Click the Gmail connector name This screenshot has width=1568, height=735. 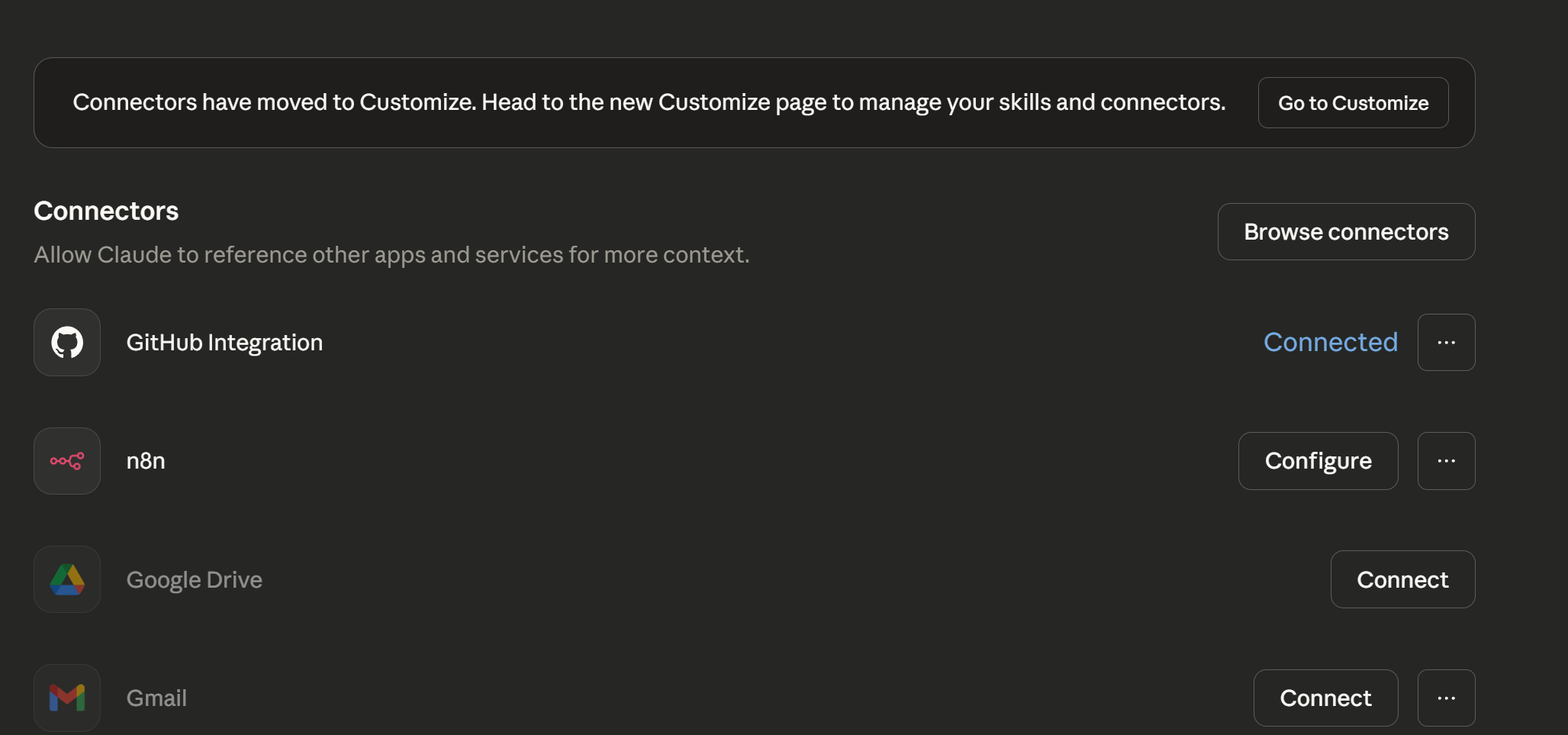(156, 698)
